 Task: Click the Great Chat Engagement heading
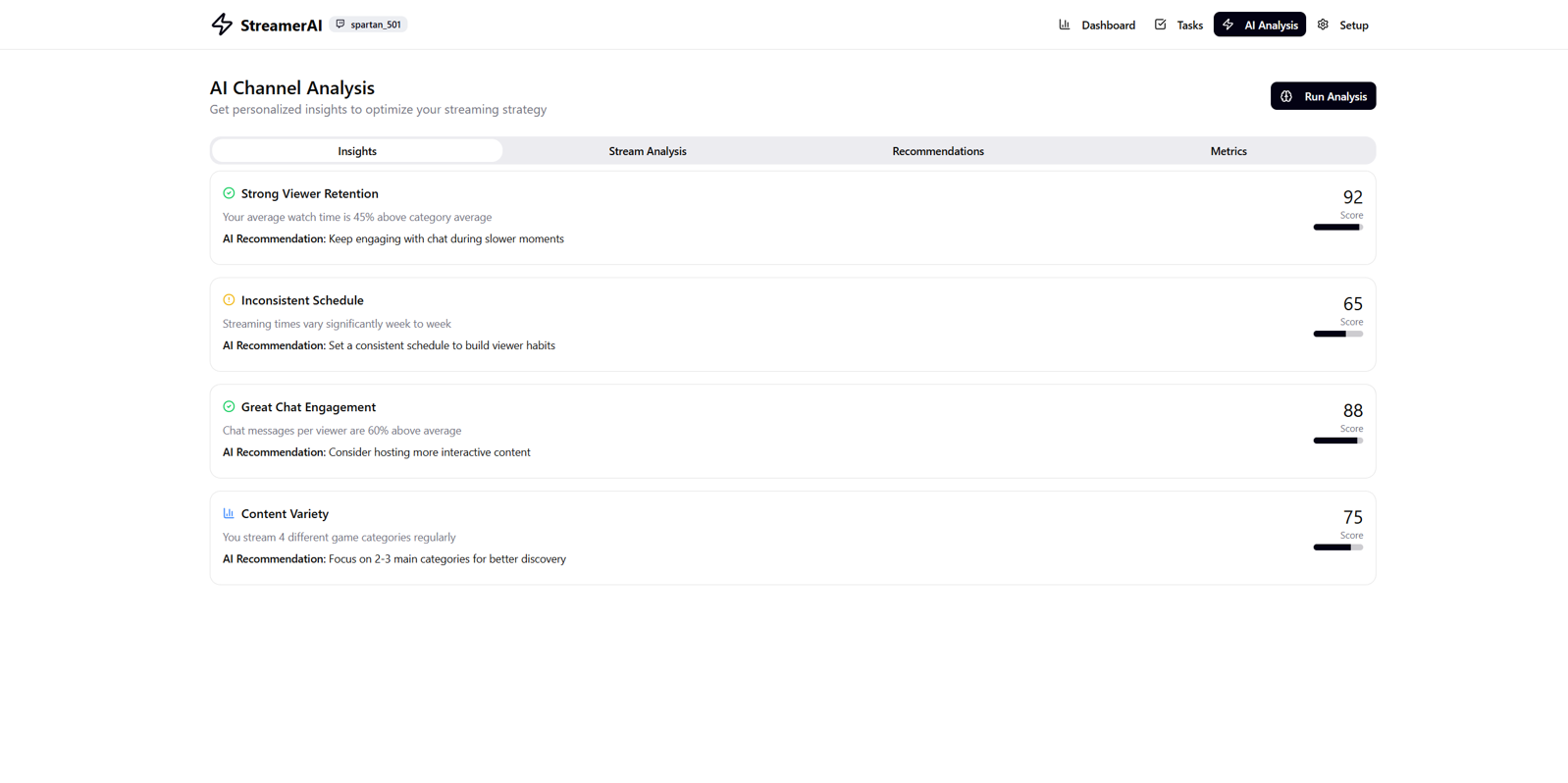pyautogui.click(x=308, y=407)
